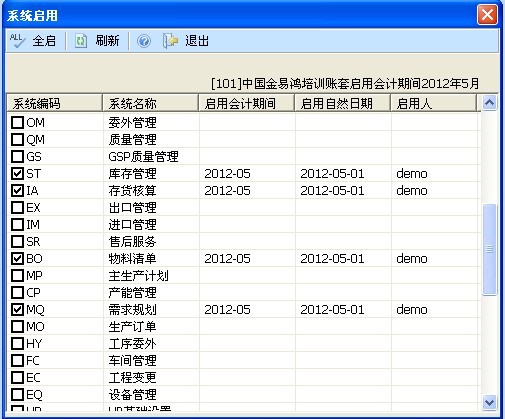
Task: Click the 启用自然日期 column header
Action: tap(342, 103)
